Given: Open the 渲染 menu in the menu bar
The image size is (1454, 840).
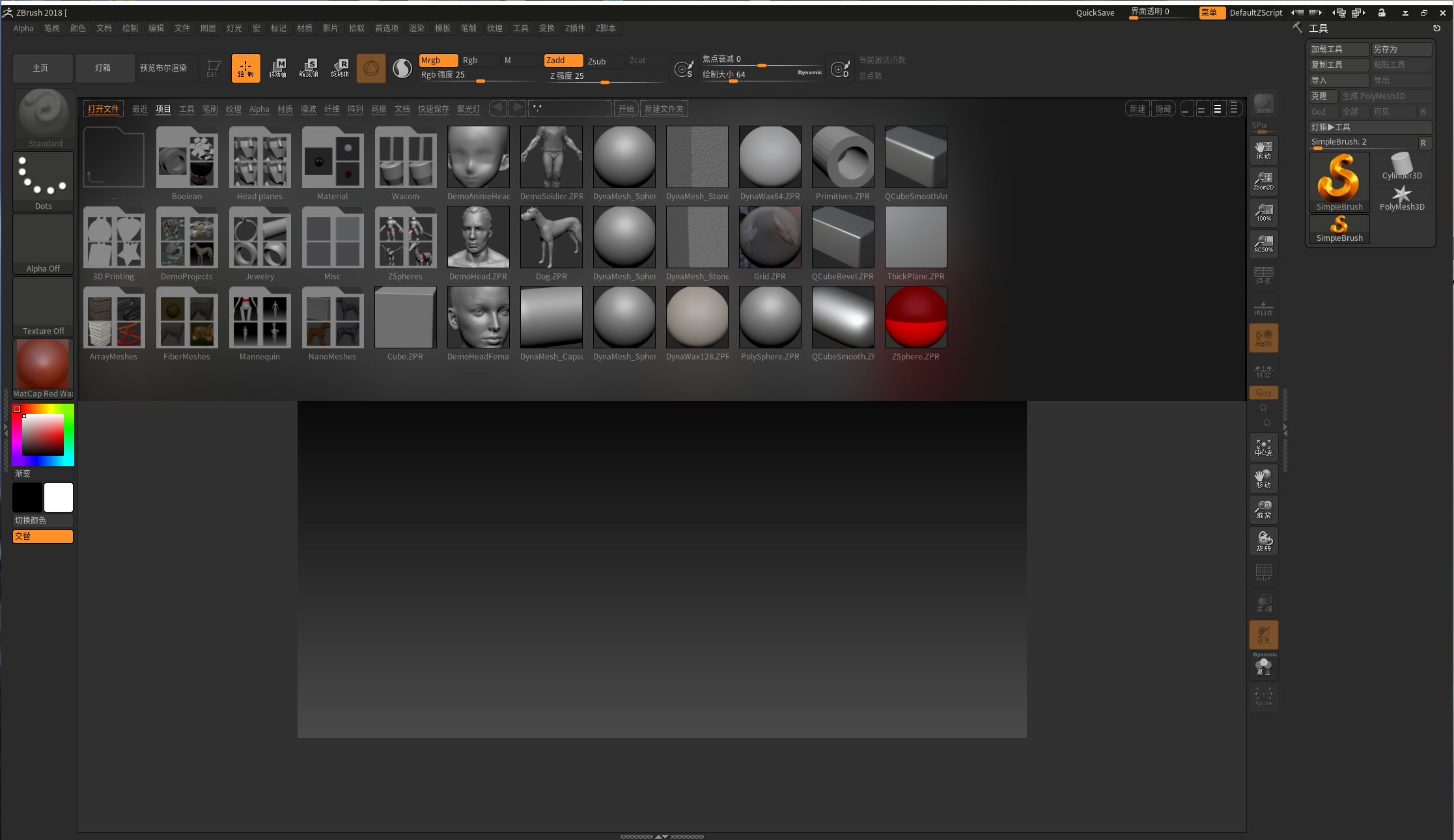Looking at the screenshot, I should tap(417, 28).
